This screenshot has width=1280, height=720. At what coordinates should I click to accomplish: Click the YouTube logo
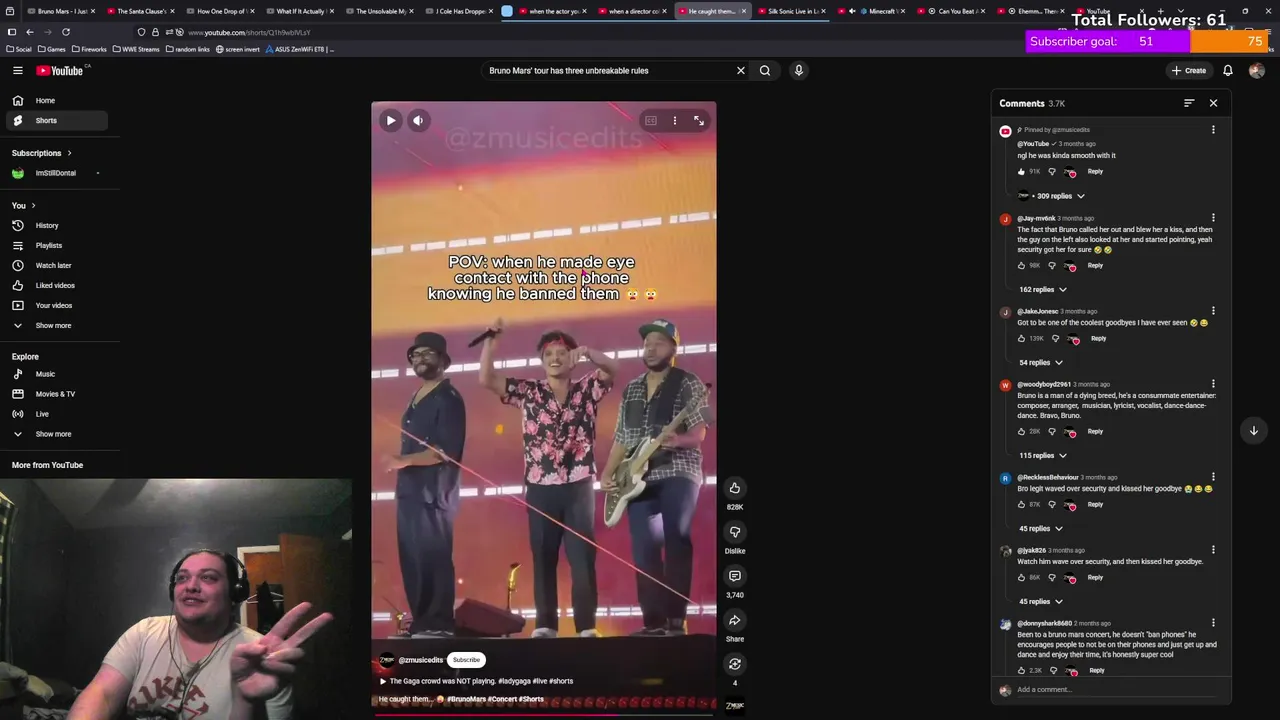(x=62, y=70)
